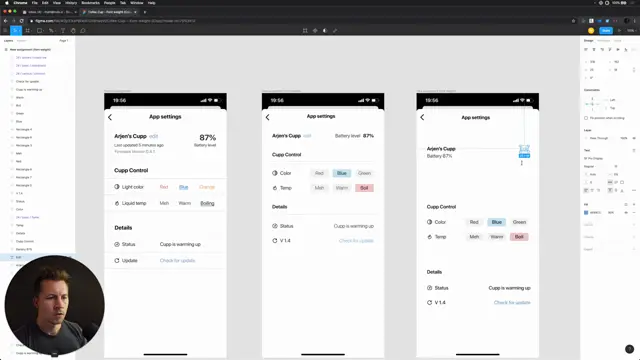Toggle Fix position when scrolling checkbox

(x=586, y=118)
